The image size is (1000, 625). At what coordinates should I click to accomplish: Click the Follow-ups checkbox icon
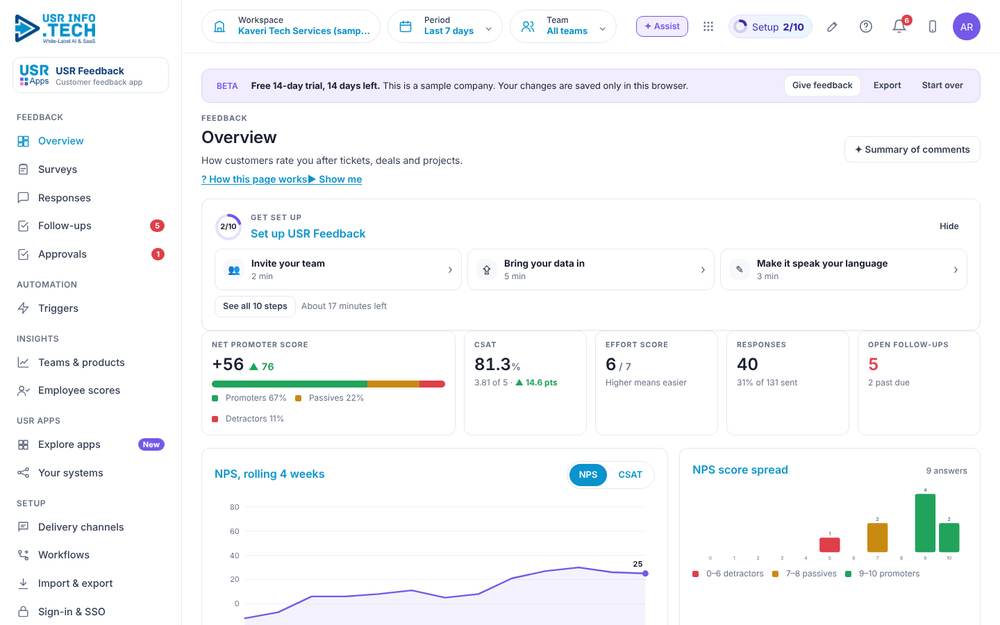click(23, 226)
